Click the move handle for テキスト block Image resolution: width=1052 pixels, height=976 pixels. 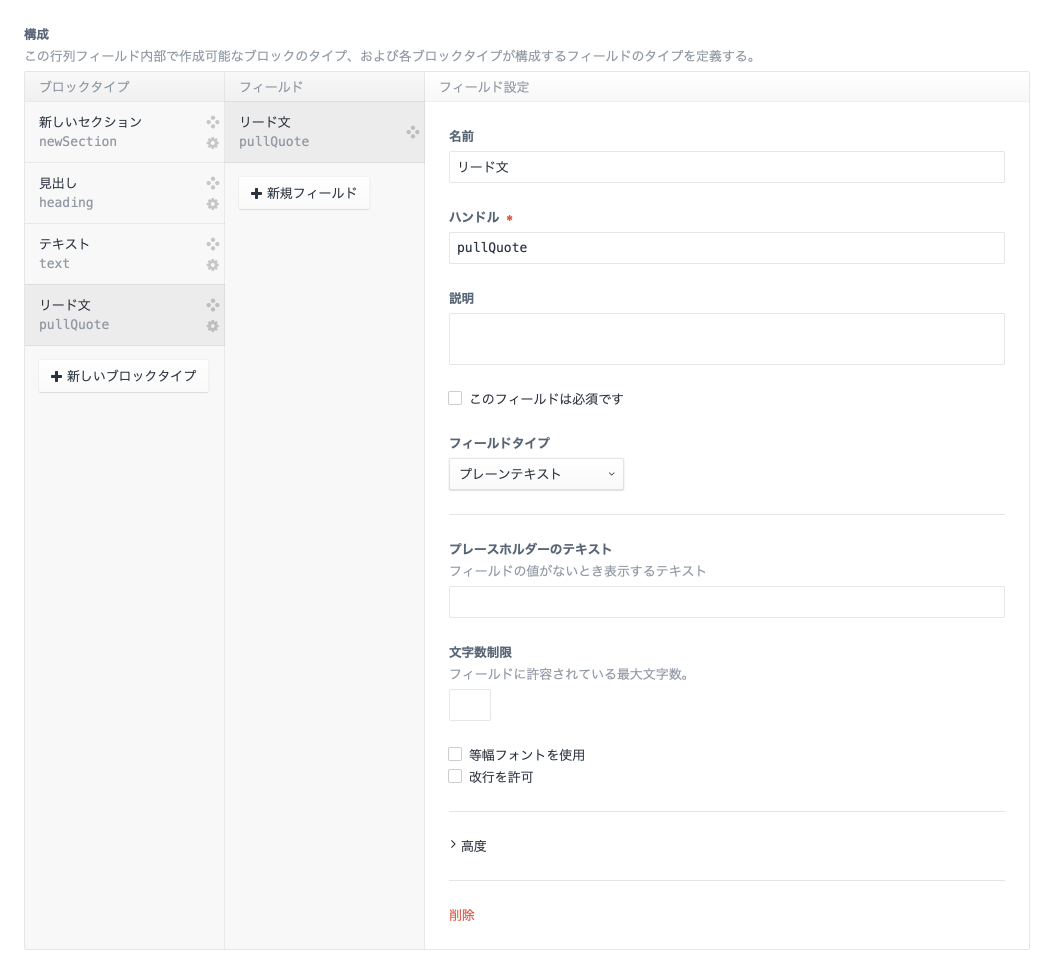click(212, 244)
